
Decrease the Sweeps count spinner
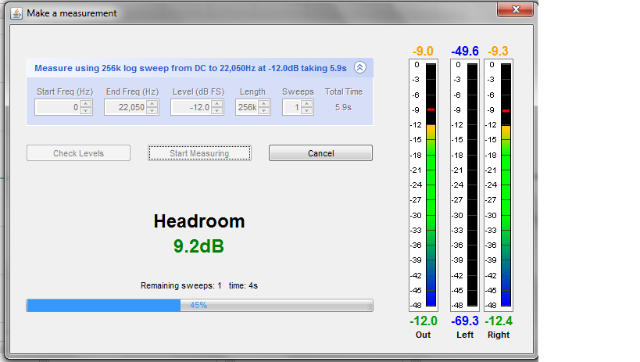[307, 111]
